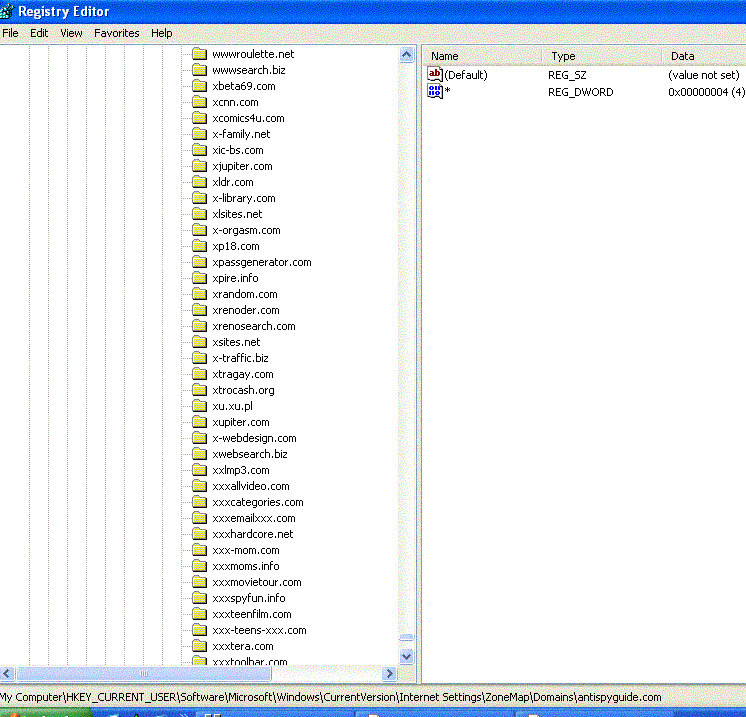Open the Favorites menu
This screenshot has width=746, height=717.
click(117, 33)
